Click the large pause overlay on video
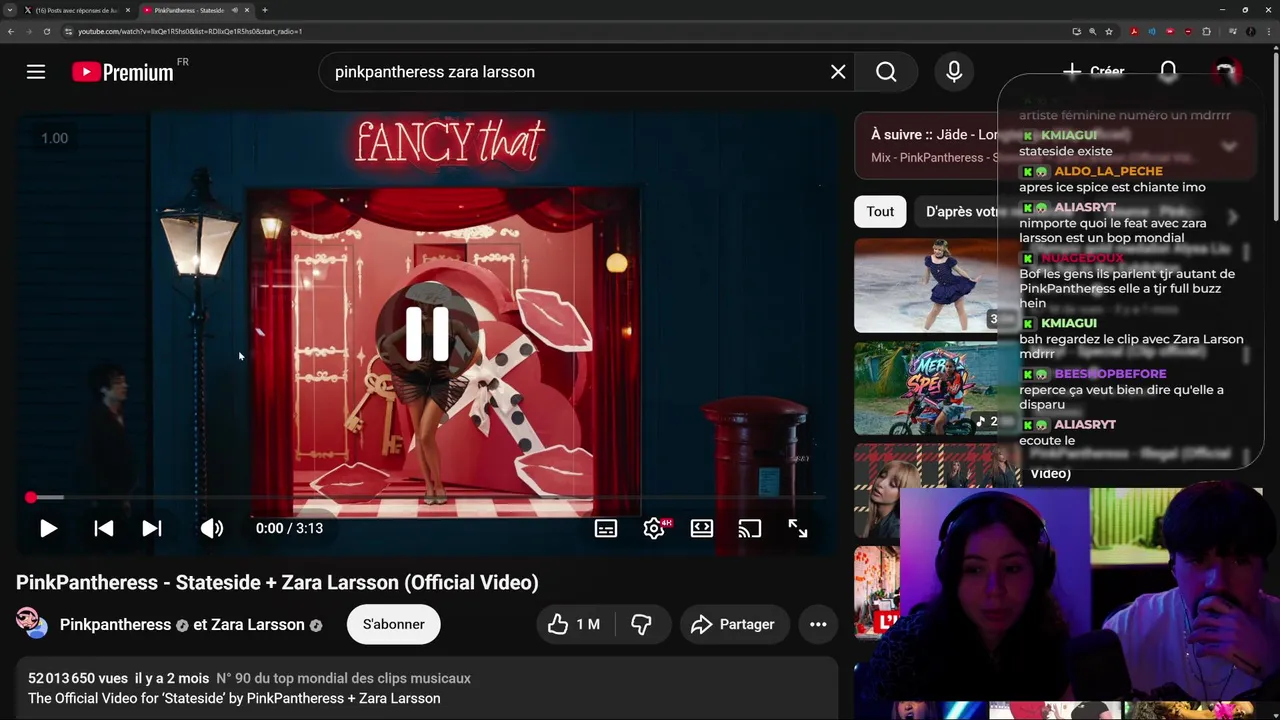 (428, 333)
